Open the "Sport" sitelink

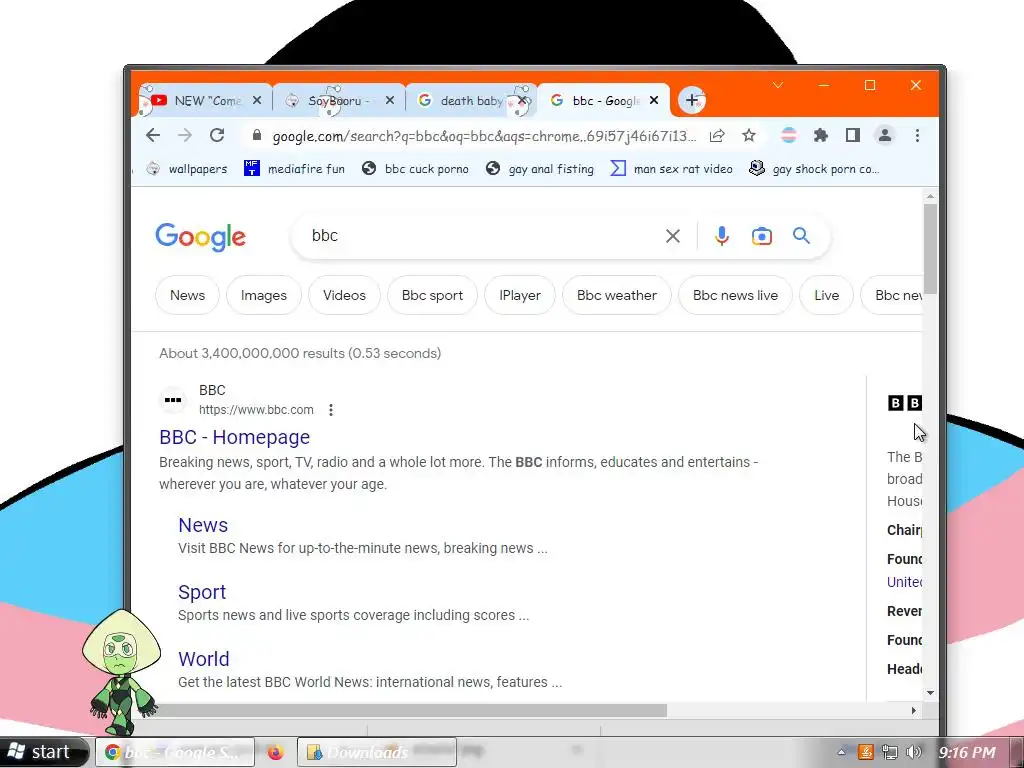point(202,592)
